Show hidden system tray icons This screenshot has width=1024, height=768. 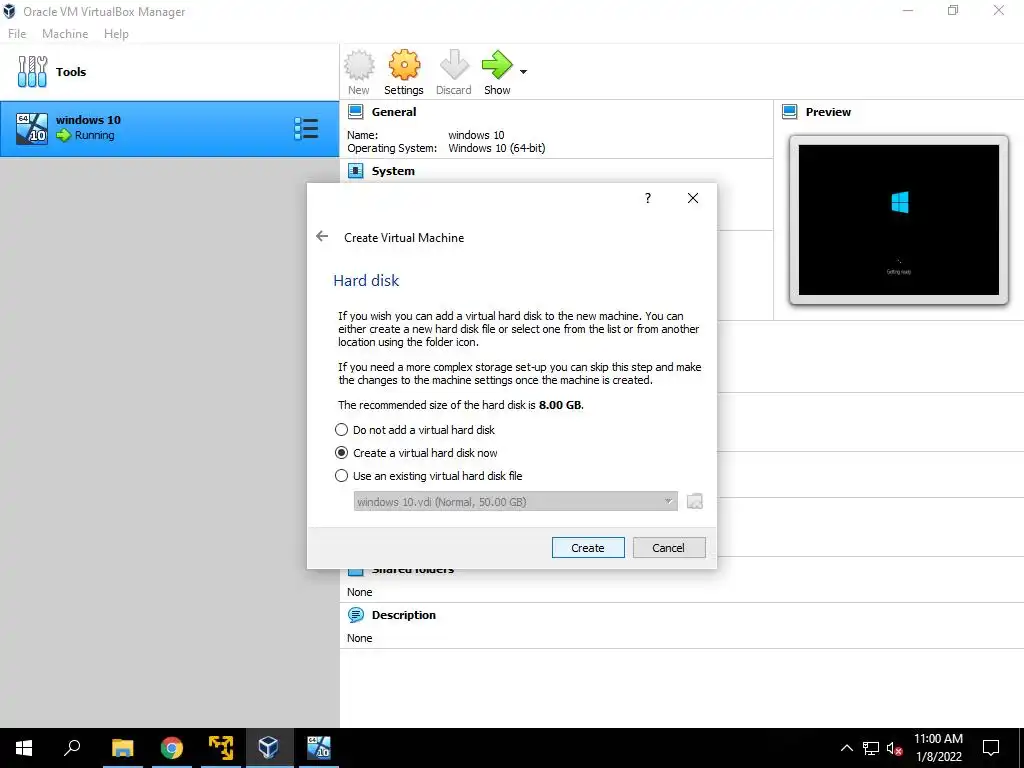(846, 748)
